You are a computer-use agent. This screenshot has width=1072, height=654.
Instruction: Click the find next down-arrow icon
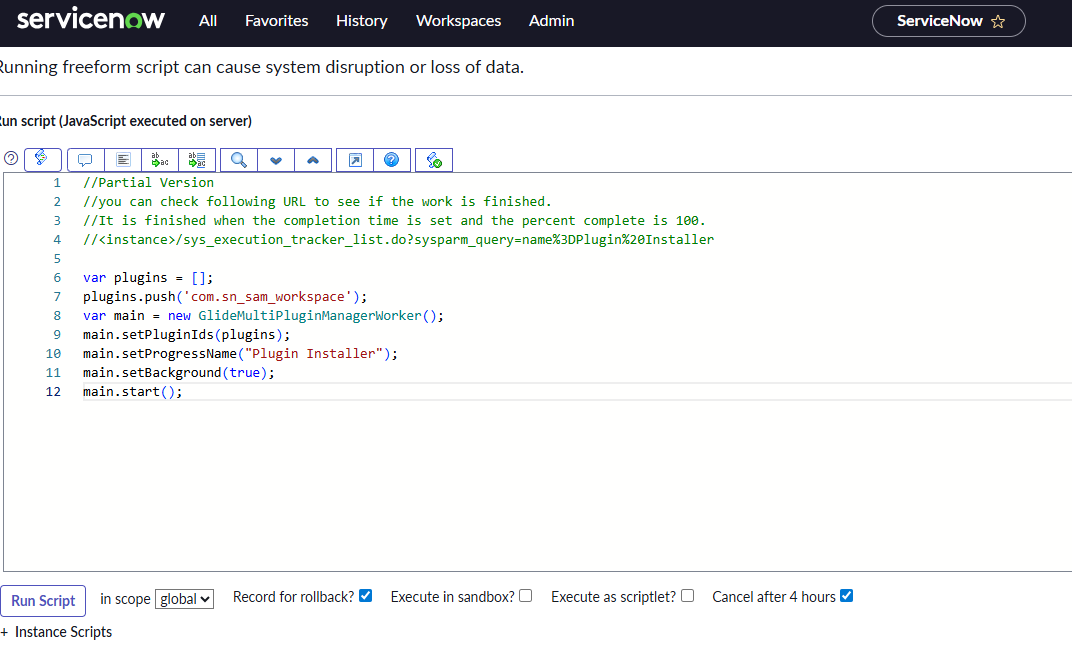(x=276, y=160)
